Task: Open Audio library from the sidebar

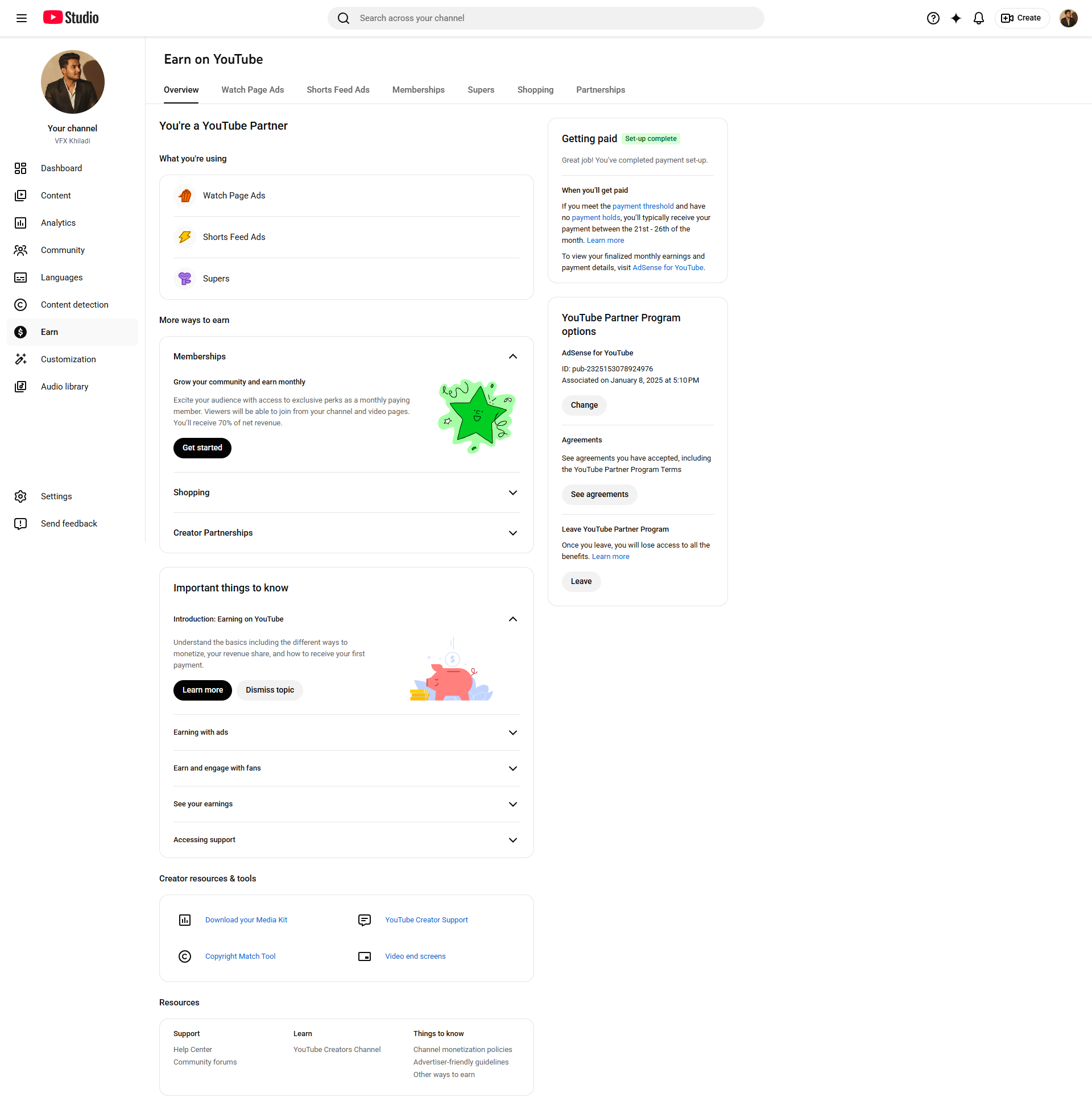Action: coord(64,387)
